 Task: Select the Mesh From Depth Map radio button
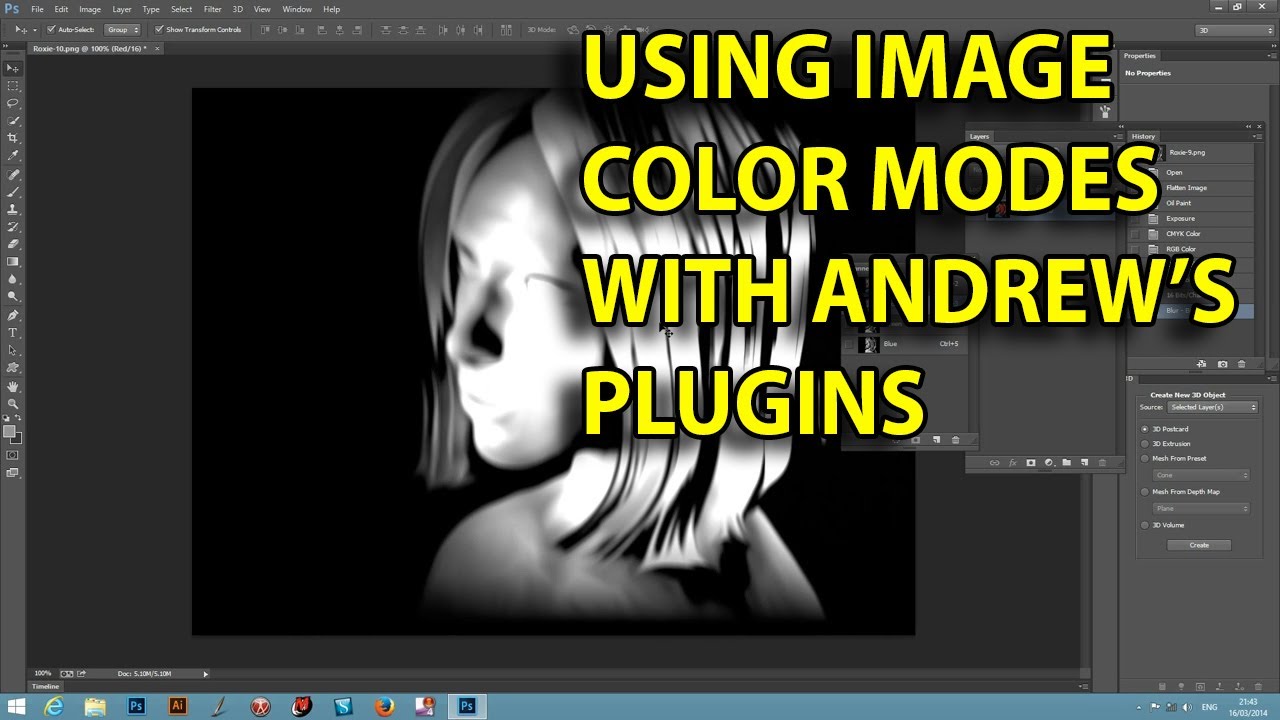click(1145, 492)
